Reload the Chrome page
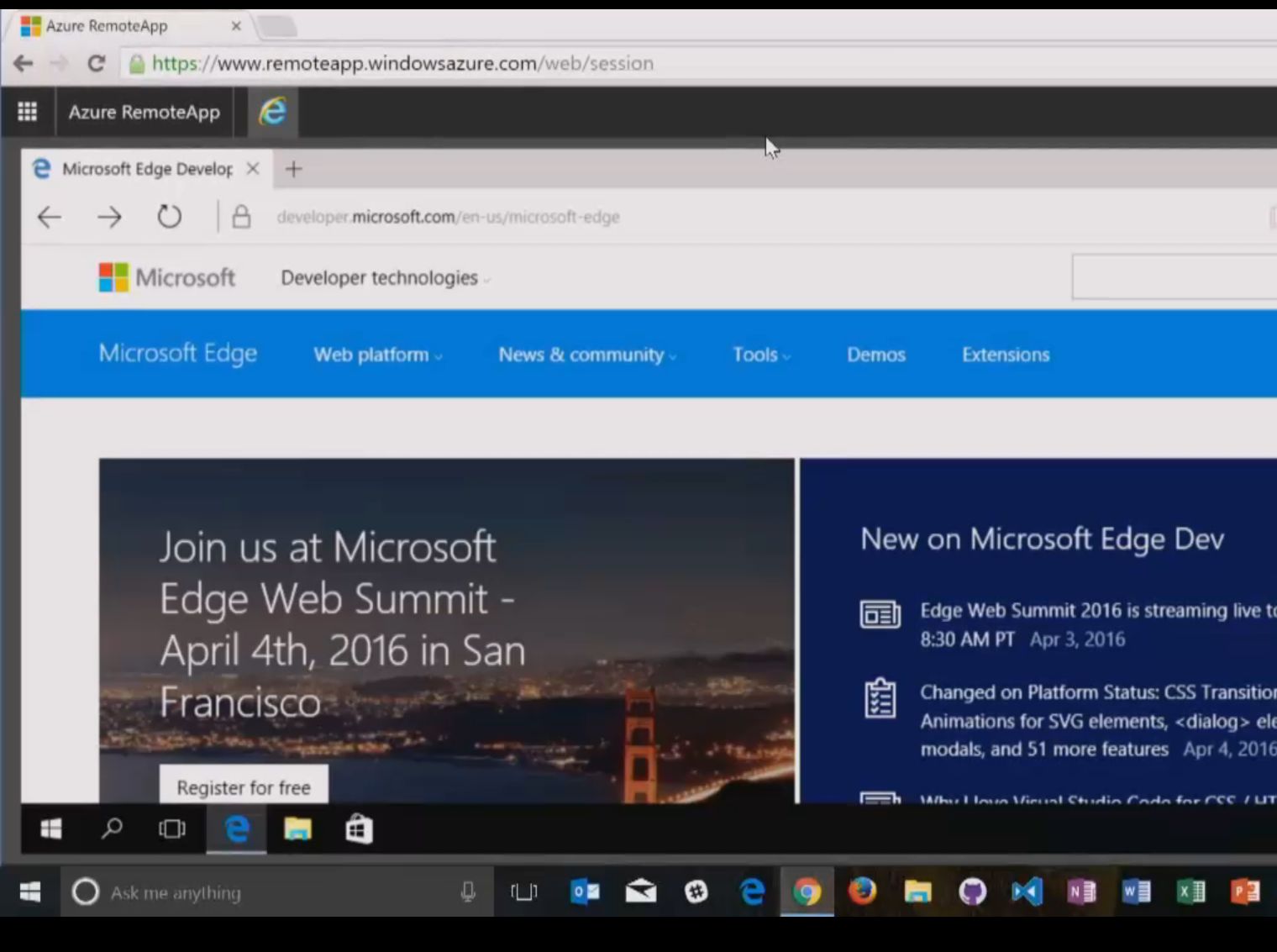The height and width of the screenshot is (952, 1277). coord(96,63)
